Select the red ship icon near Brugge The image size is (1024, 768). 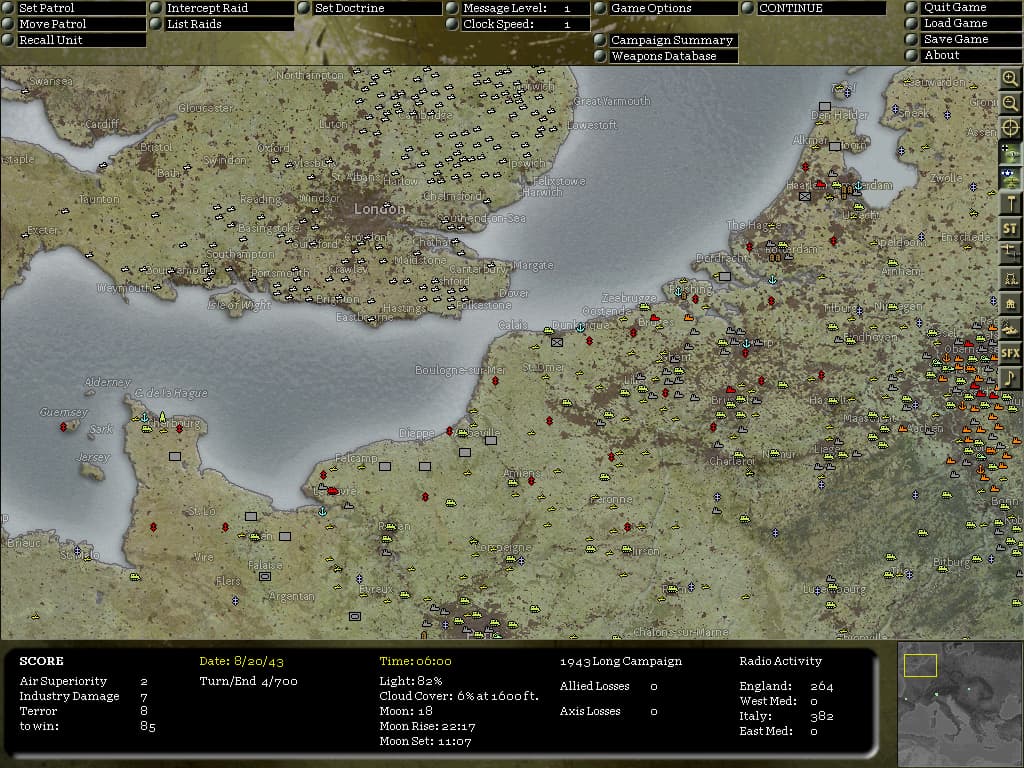654,317
